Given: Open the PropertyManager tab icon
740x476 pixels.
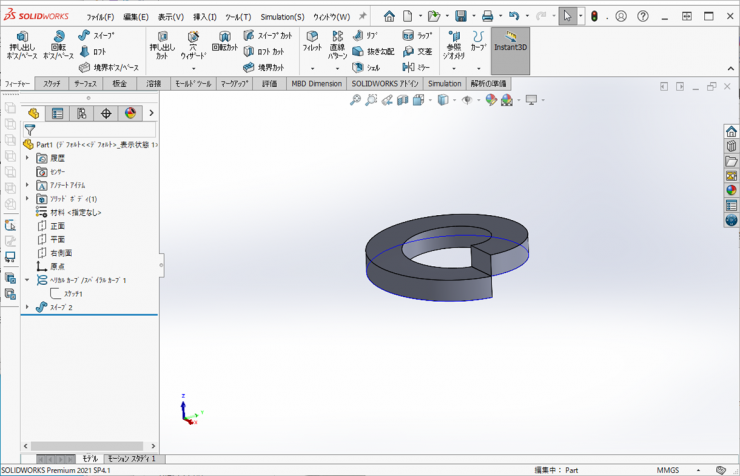Looking at the screenshot, I should (57, 114).
